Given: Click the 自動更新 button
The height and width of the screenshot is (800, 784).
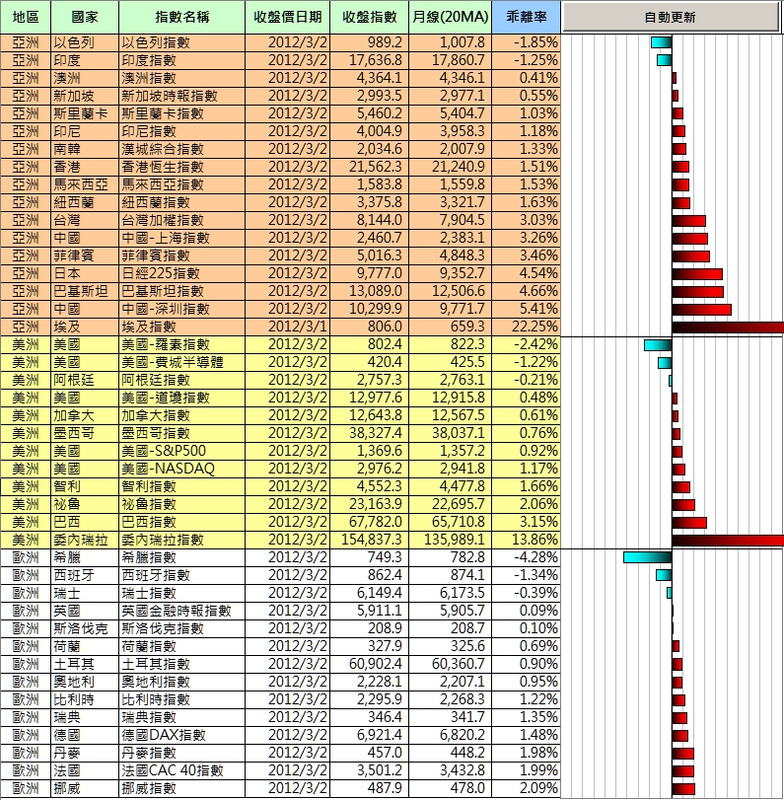Looking at the screenshot, I should pyautogui.click(x=670, y=17).
